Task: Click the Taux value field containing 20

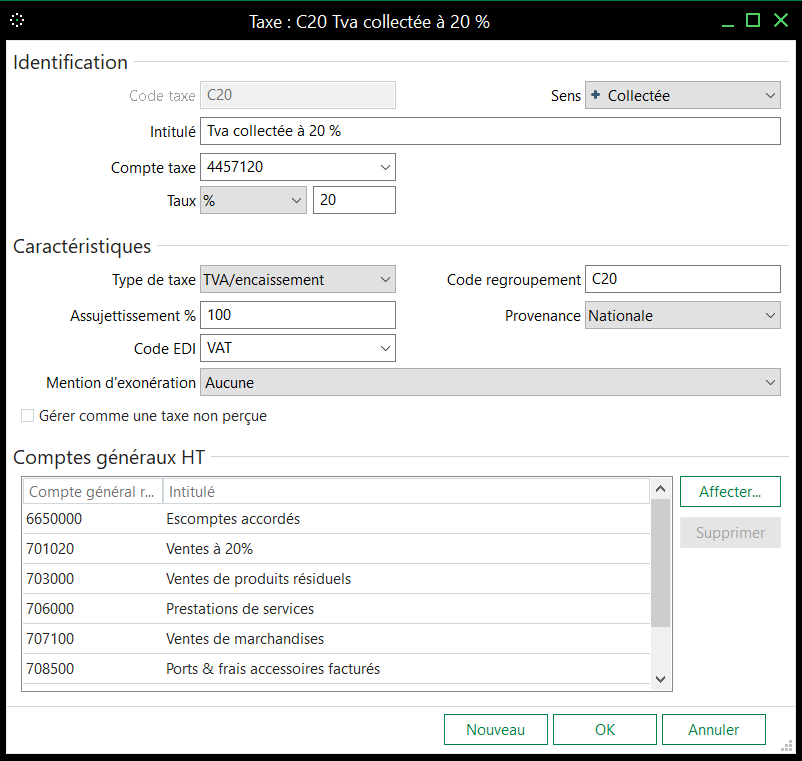Action: [354, 201]
